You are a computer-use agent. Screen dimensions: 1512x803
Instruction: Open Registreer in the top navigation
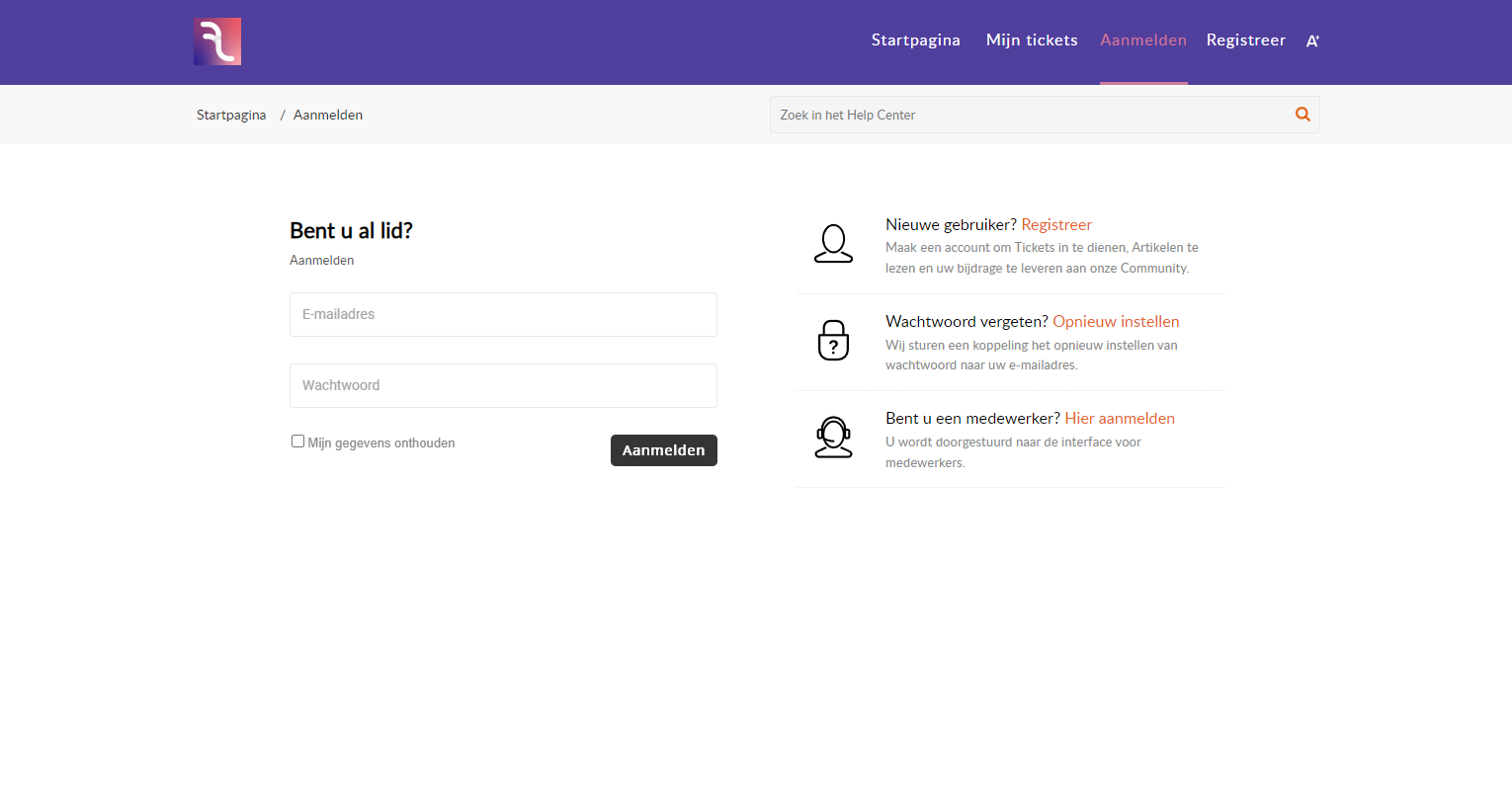[x=1245, y=40]
